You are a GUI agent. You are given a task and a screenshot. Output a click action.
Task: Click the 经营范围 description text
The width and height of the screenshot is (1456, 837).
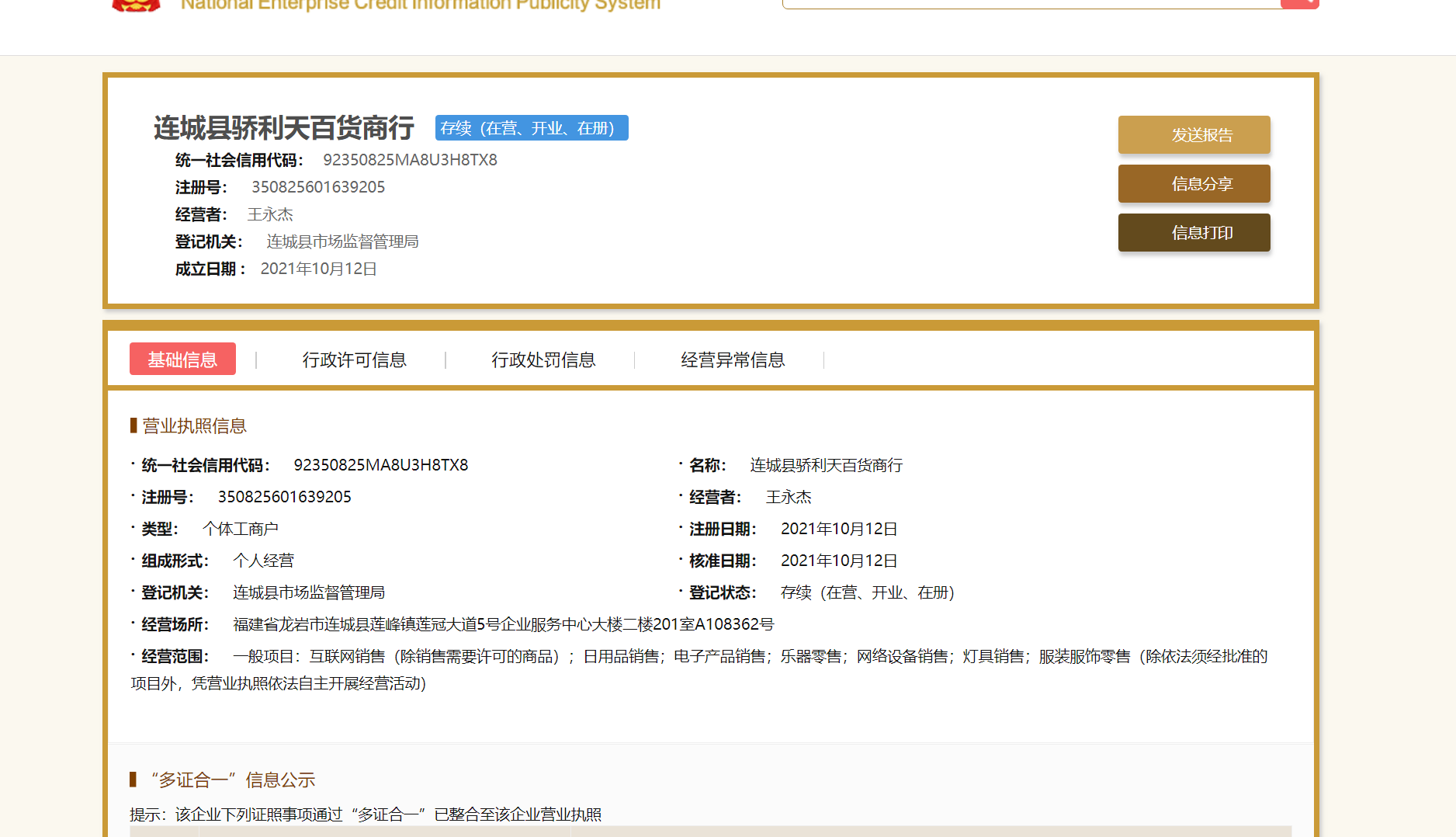[x=699, y=669]
